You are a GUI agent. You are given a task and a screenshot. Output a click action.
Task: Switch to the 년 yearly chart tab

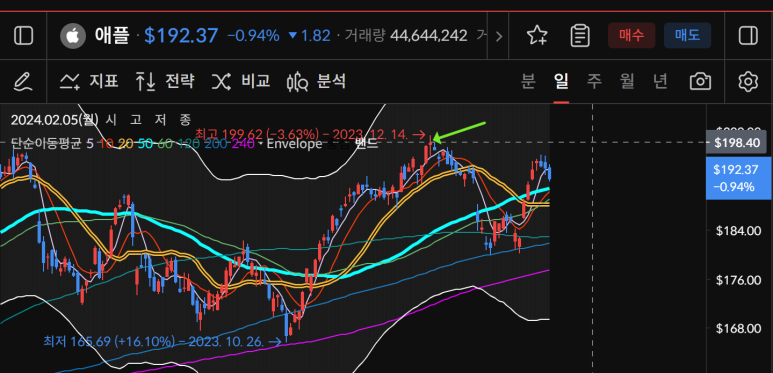pyautogui.click(x=660, y=81)
